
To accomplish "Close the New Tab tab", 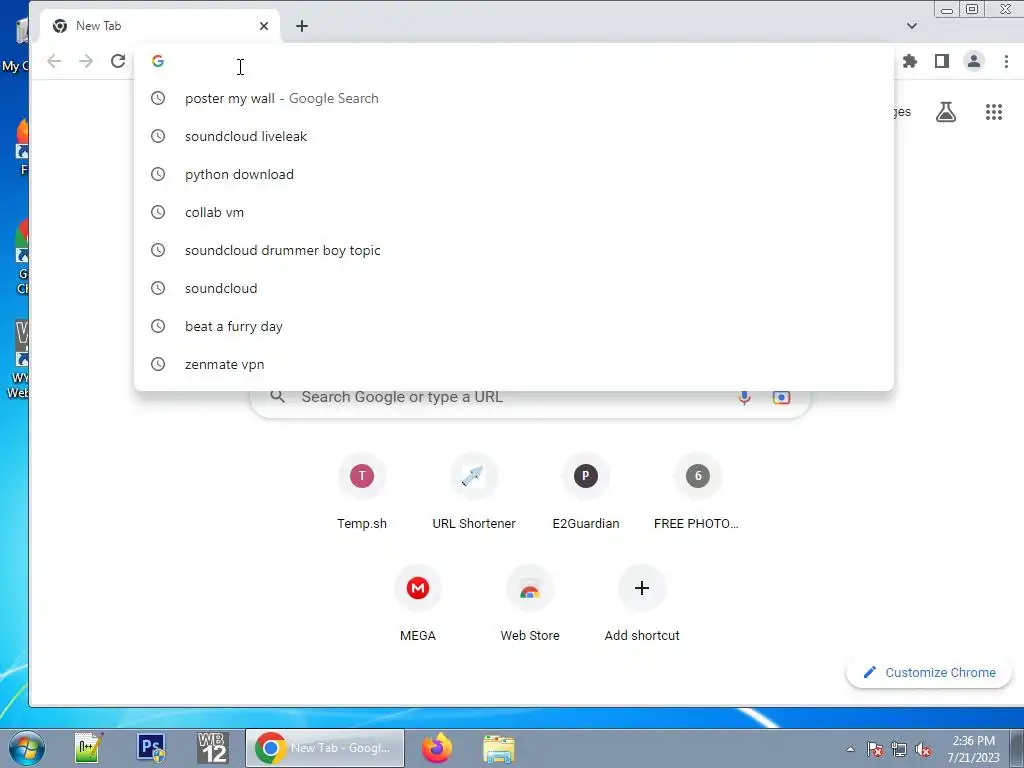I will pos(264,26).
